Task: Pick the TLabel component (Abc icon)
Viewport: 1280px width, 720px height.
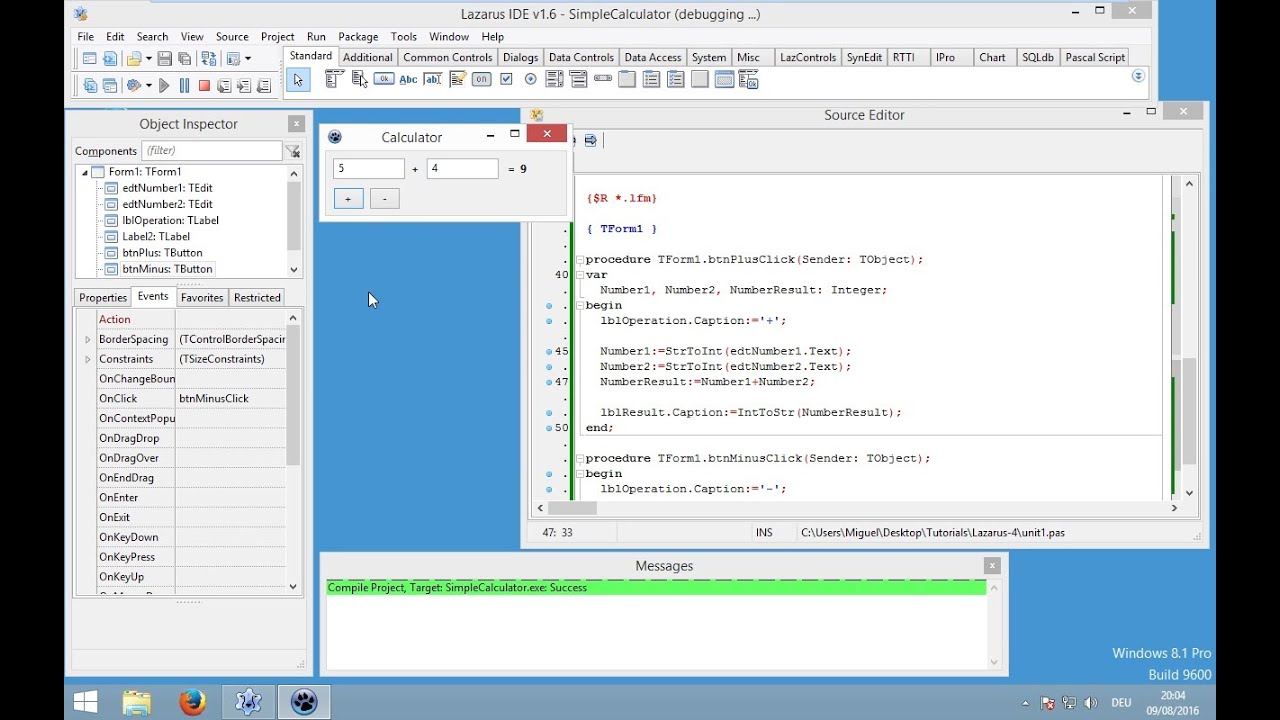Action: (408, 80)
